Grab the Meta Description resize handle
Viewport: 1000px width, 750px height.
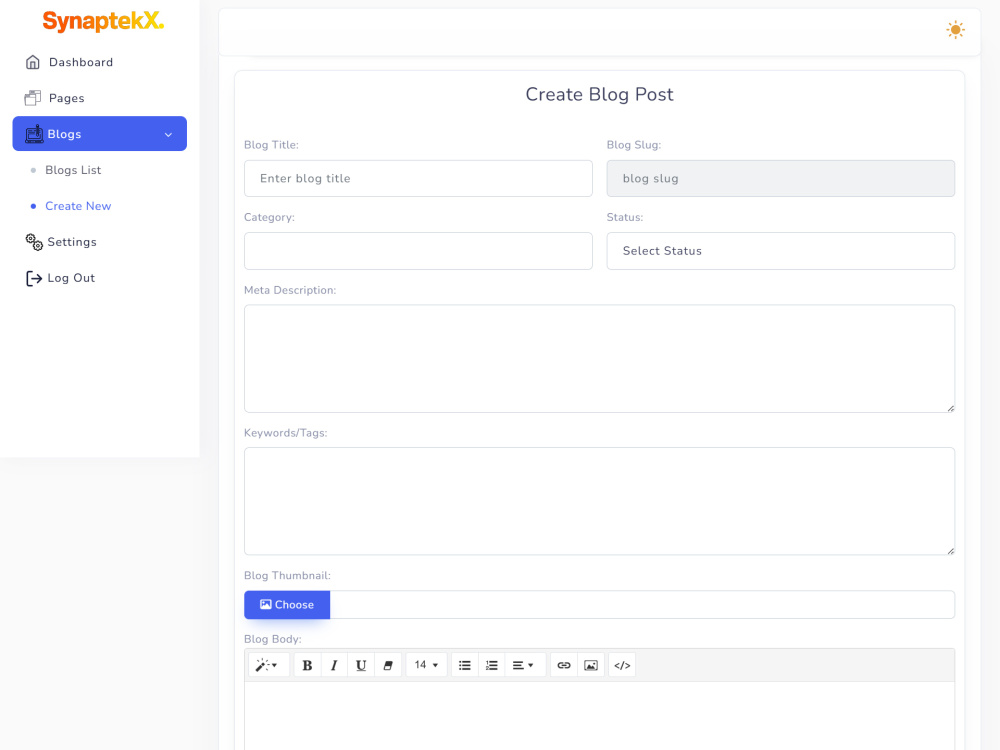coord(950,408)
